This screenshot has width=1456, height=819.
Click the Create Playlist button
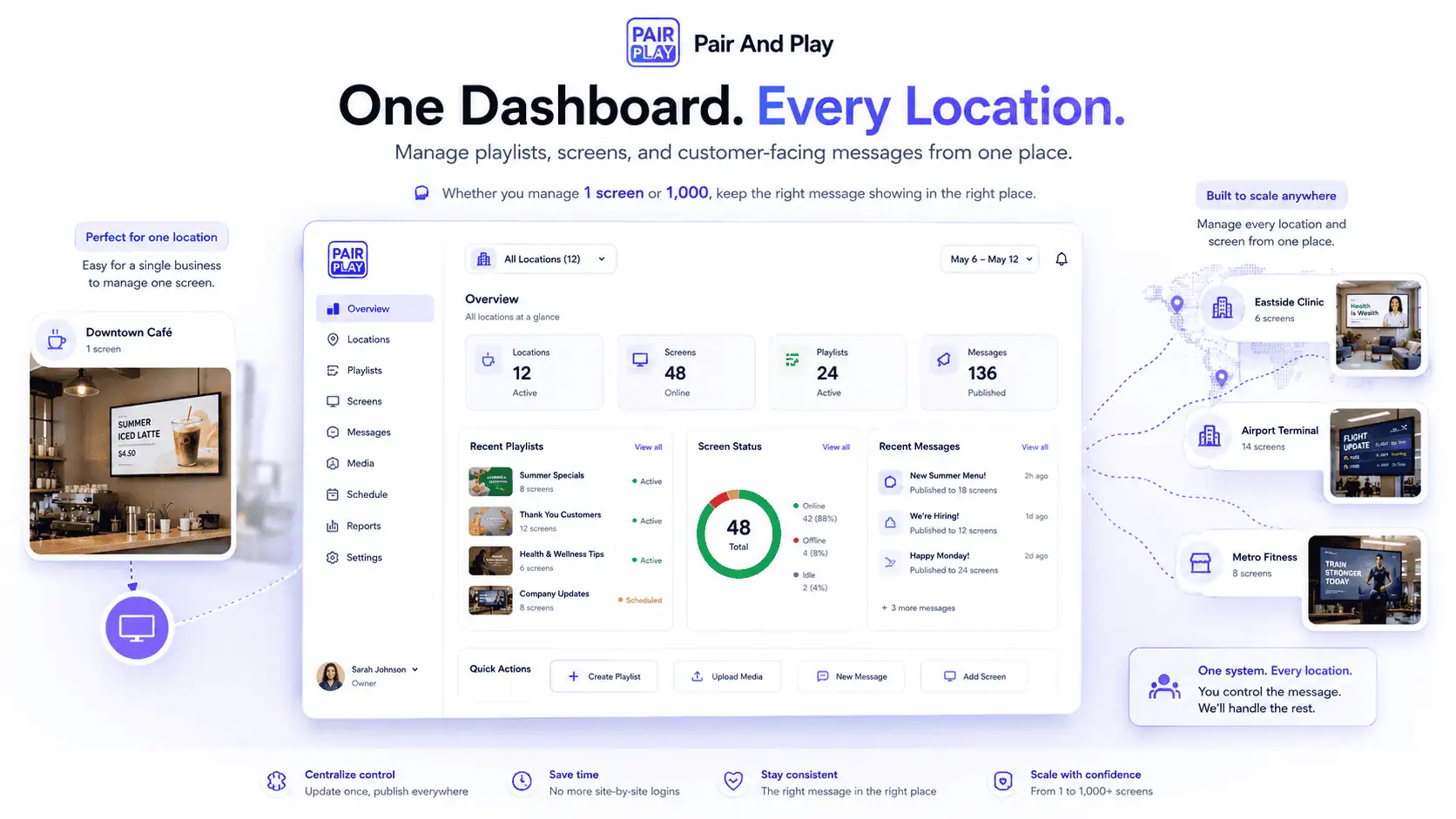604,676
